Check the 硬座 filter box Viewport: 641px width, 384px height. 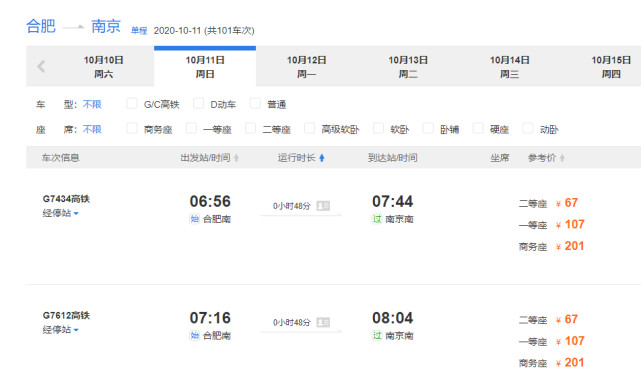(478, 128)
